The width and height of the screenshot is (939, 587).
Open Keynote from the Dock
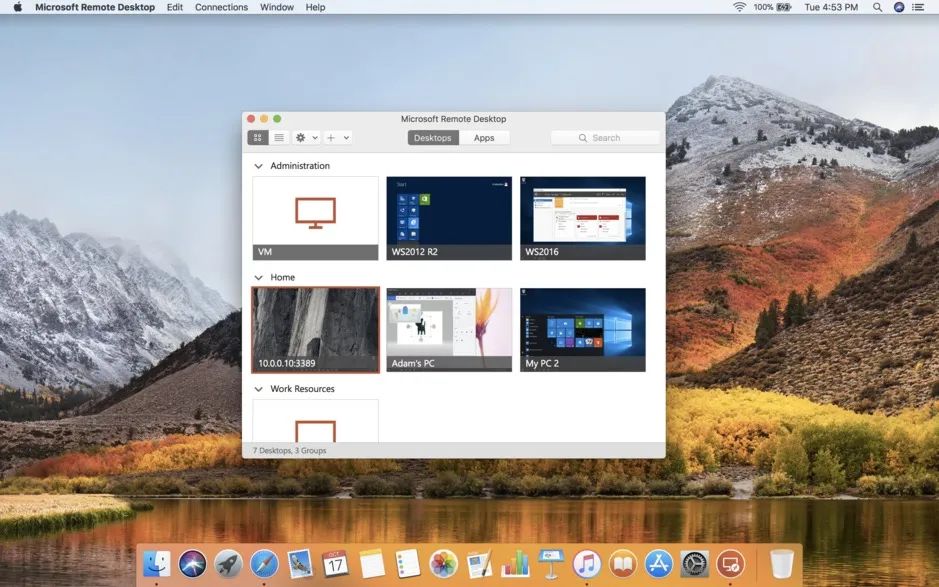pyautogui.click(x=551, y=564)
